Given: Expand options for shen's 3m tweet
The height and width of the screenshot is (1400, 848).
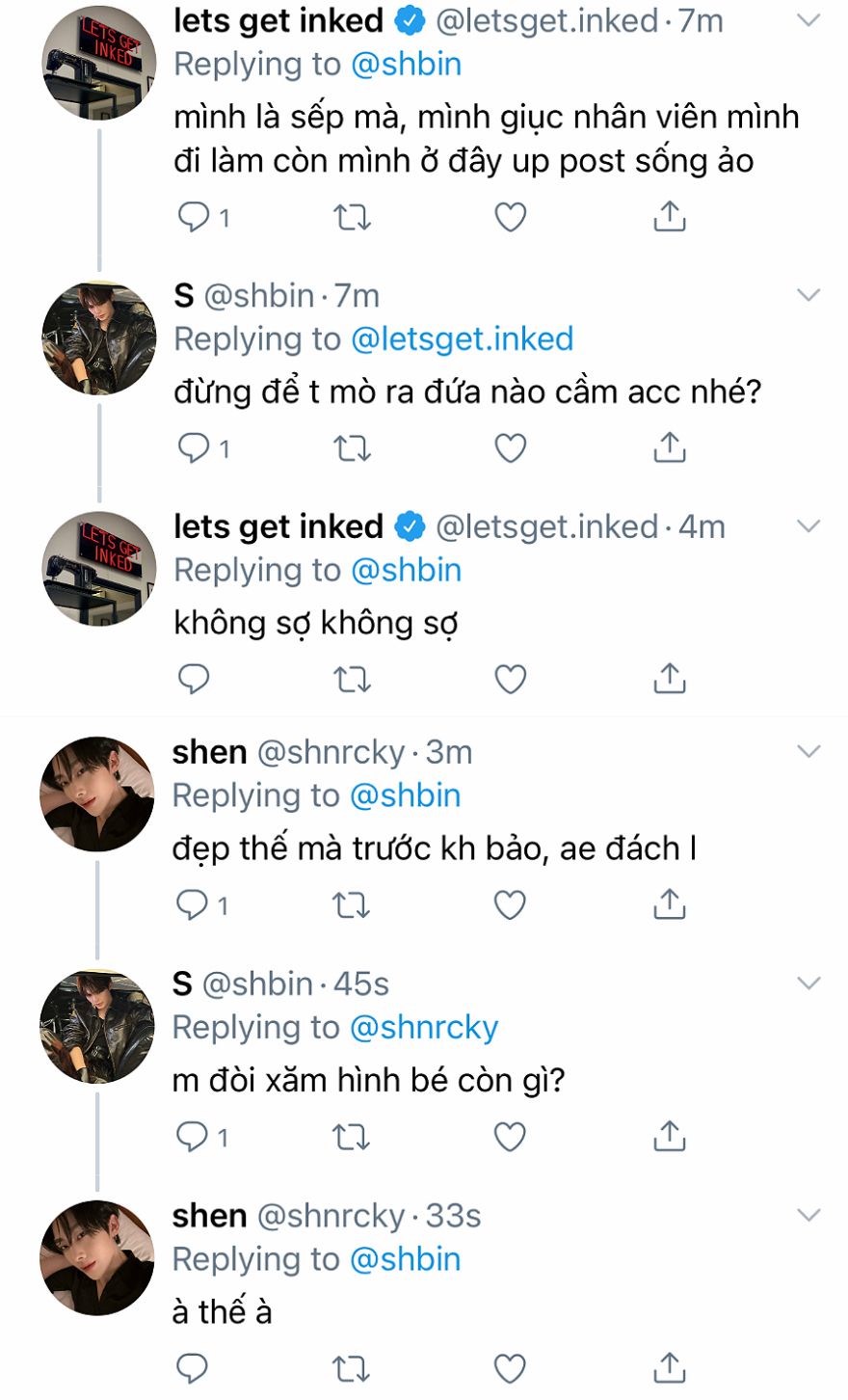Looking at the screenshot, I should pyautogui.click(x=808, y=752).
